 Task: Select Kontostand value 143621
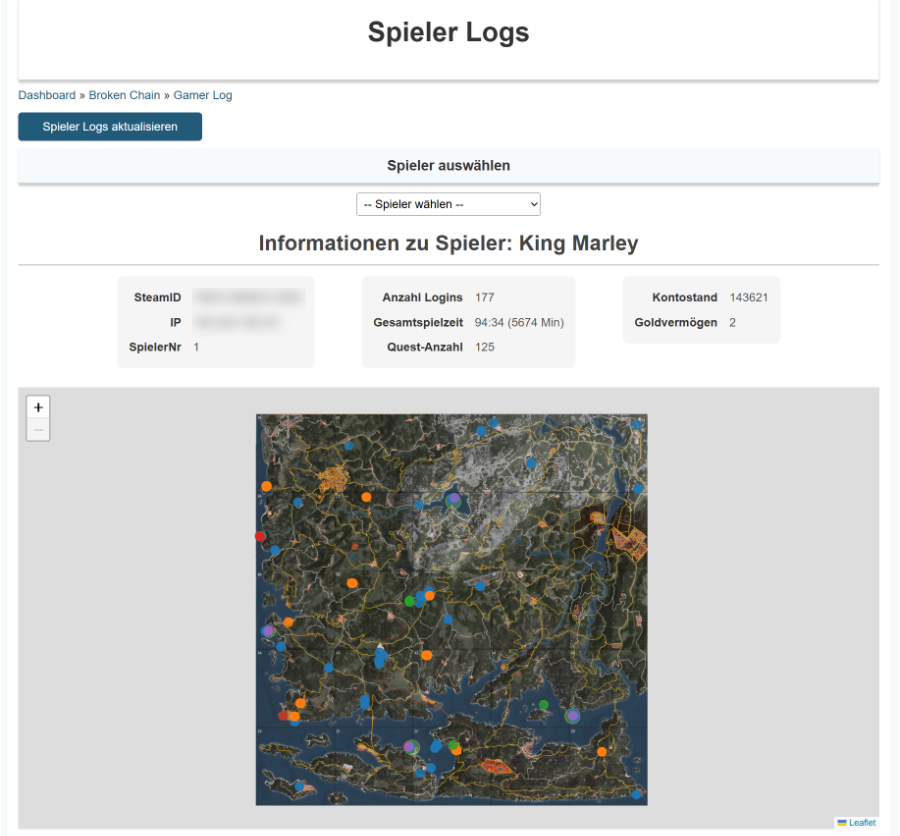tap(748, 297)
